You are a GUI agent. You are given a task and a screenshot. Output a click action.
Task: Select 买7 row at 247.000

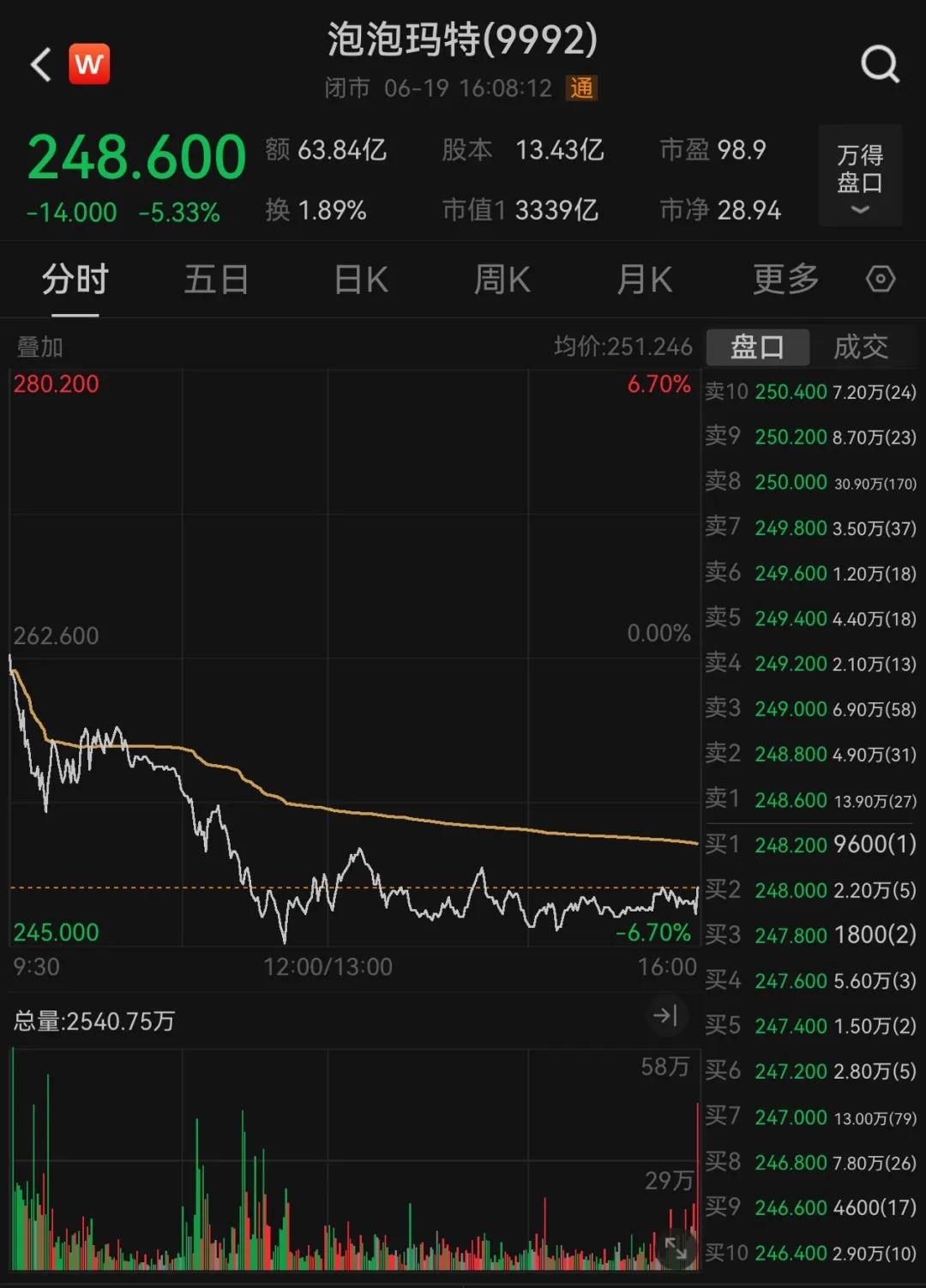click(x=810, y=1116)
